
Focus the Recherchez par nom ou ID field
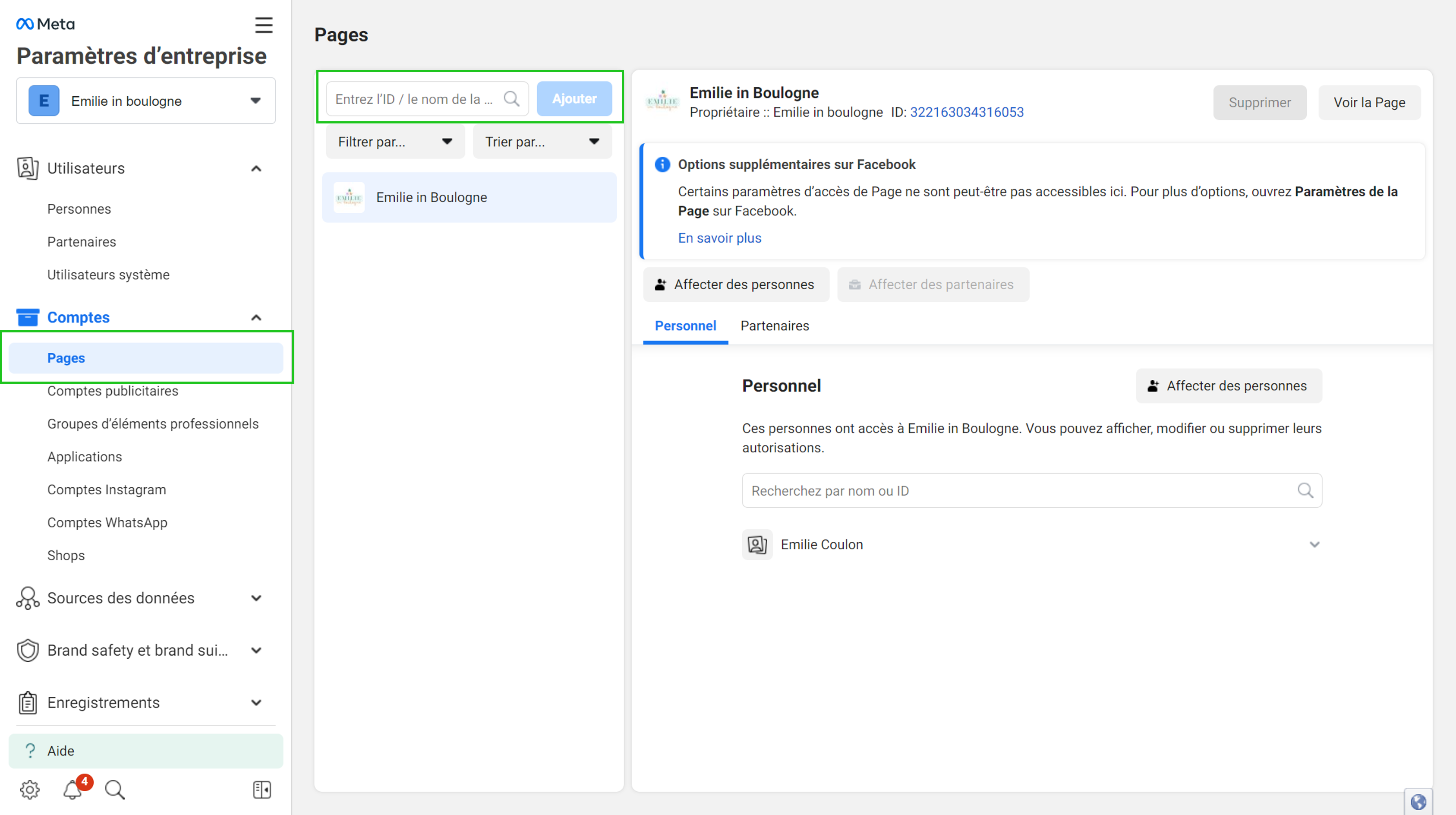[1031, 490]
